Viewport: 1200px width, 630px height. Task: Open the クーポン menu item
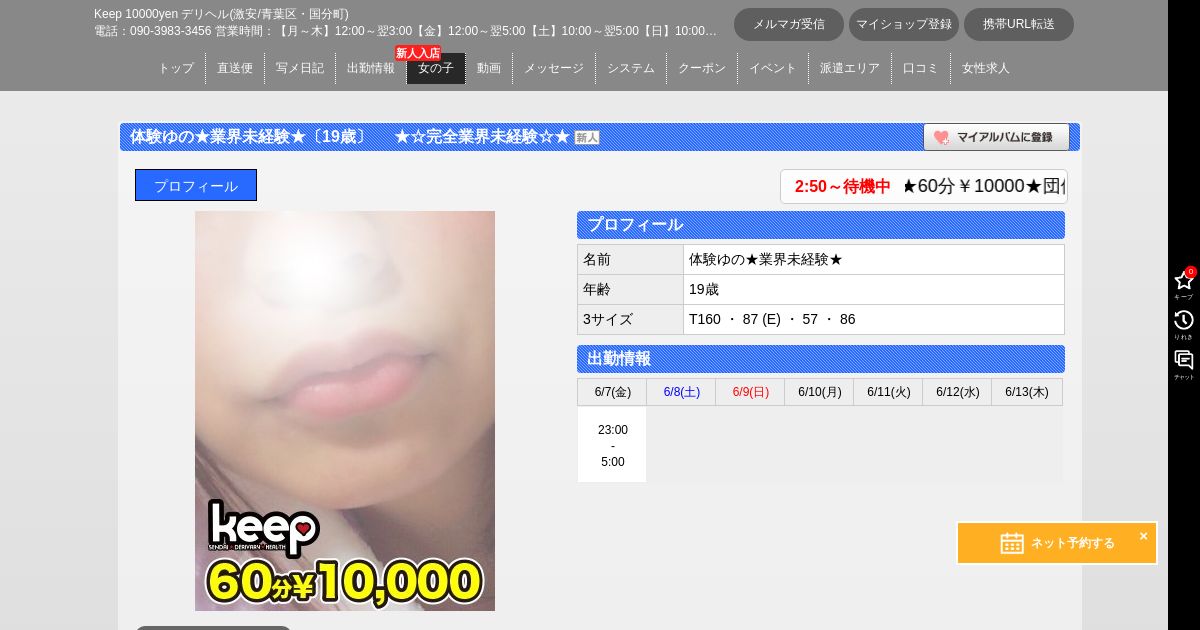click(702, 68)
